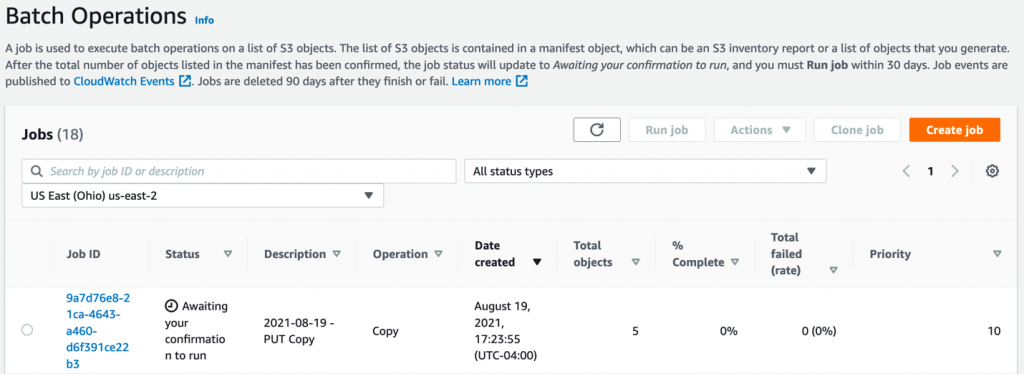The height and width of the screenshot is (374, 1024).
Task: Open the Info link beside Batch Operations
Action: click(204, 20)
